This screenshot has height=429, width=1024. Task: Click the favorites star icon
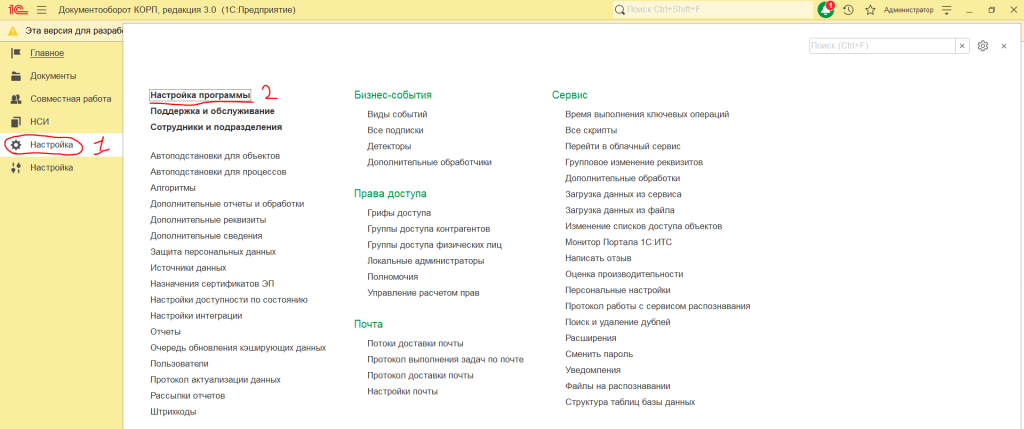pyautogui.click(x=870, y=10)
